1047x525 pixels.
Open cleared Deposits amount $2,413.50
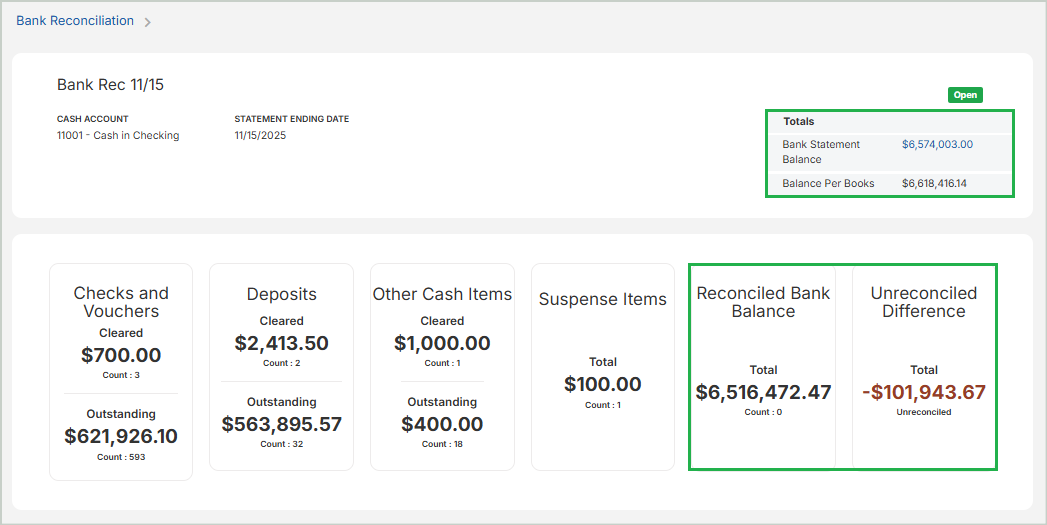click(281, 343)
